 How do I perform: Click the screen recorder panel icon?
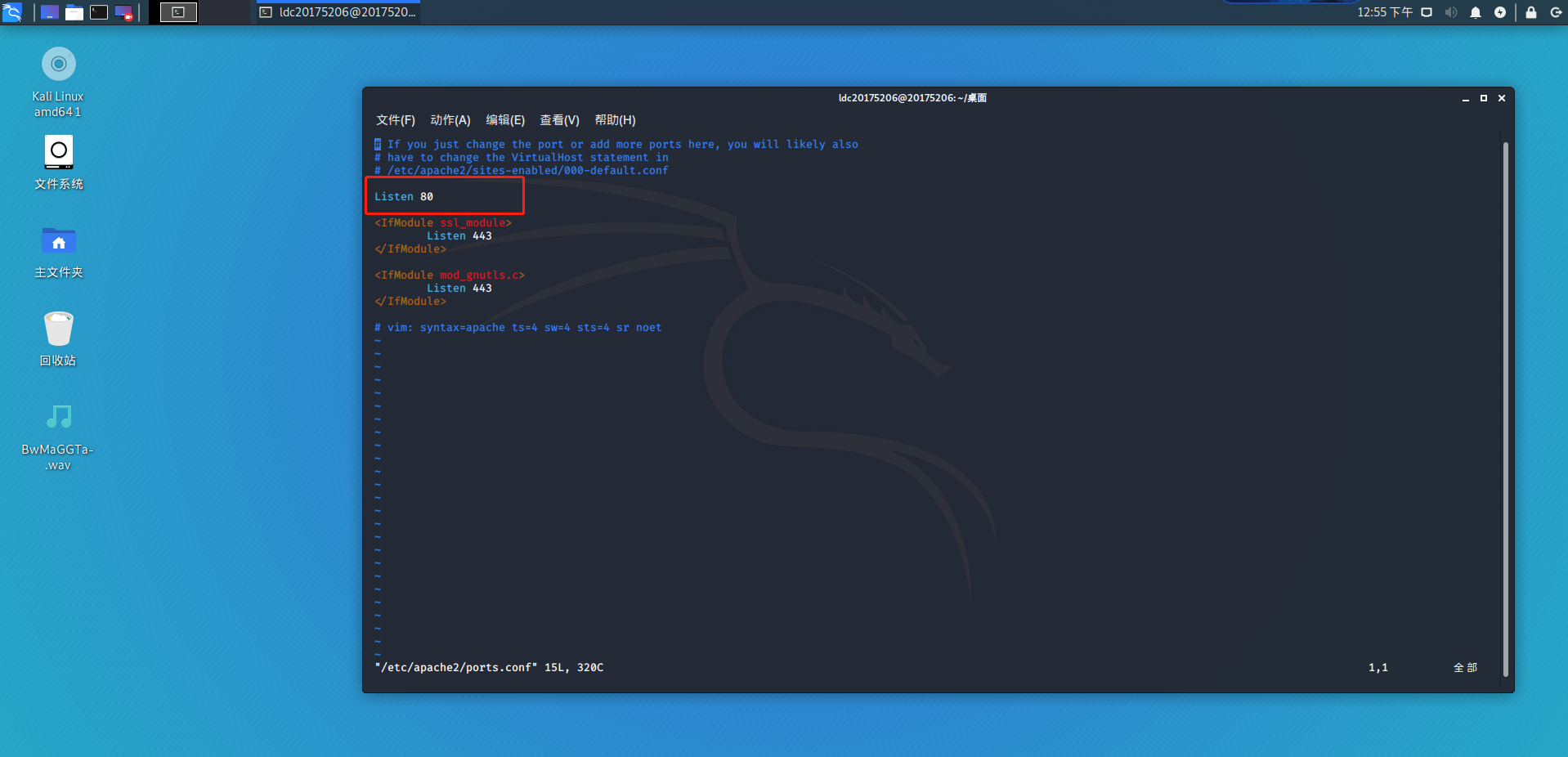point(123,12)
